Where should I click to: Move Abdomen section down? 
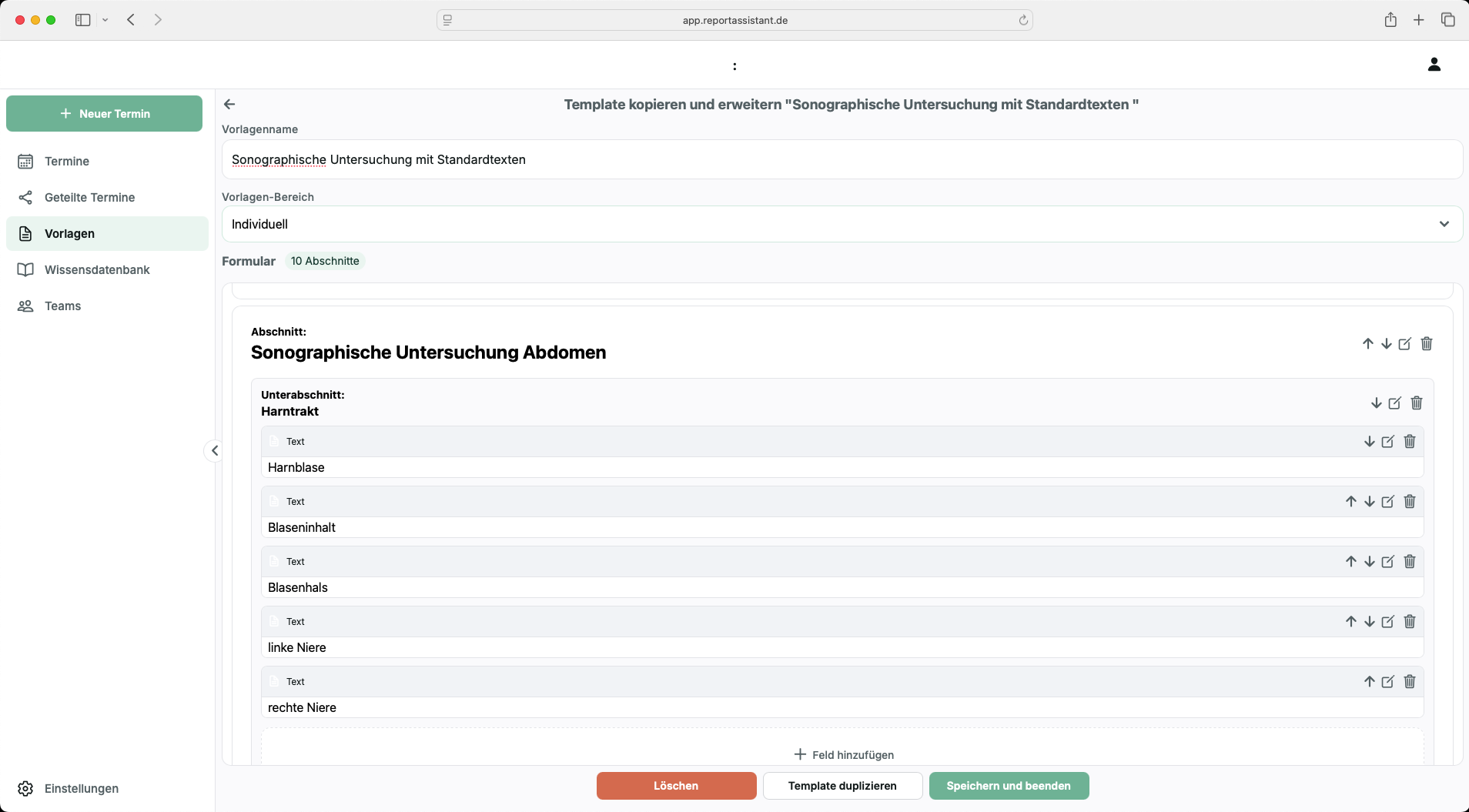(1387, 344)
